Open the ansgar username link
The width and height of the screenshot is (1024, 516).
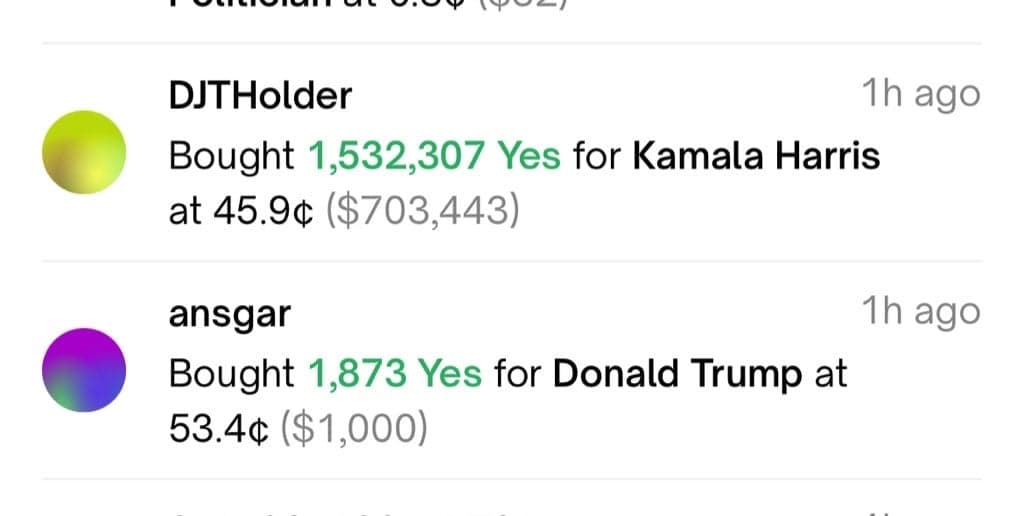point(230,314)
